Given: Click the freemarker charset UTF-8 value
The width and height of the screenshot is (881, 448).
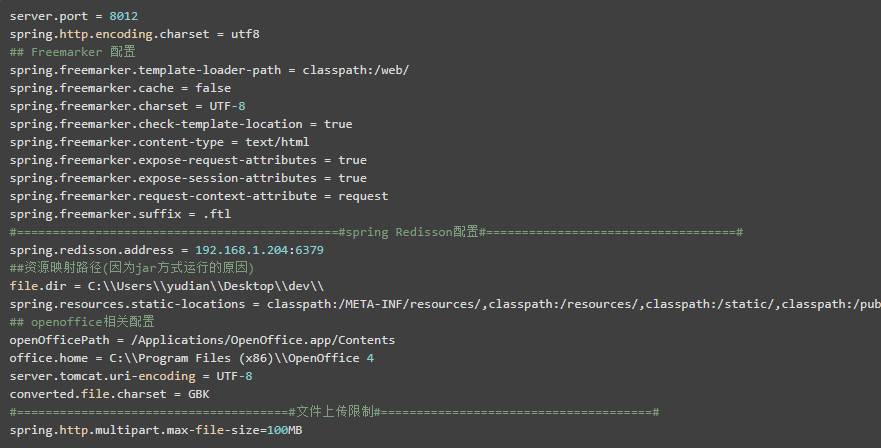Looking at the screenshot, I should [x=227, y=106].
